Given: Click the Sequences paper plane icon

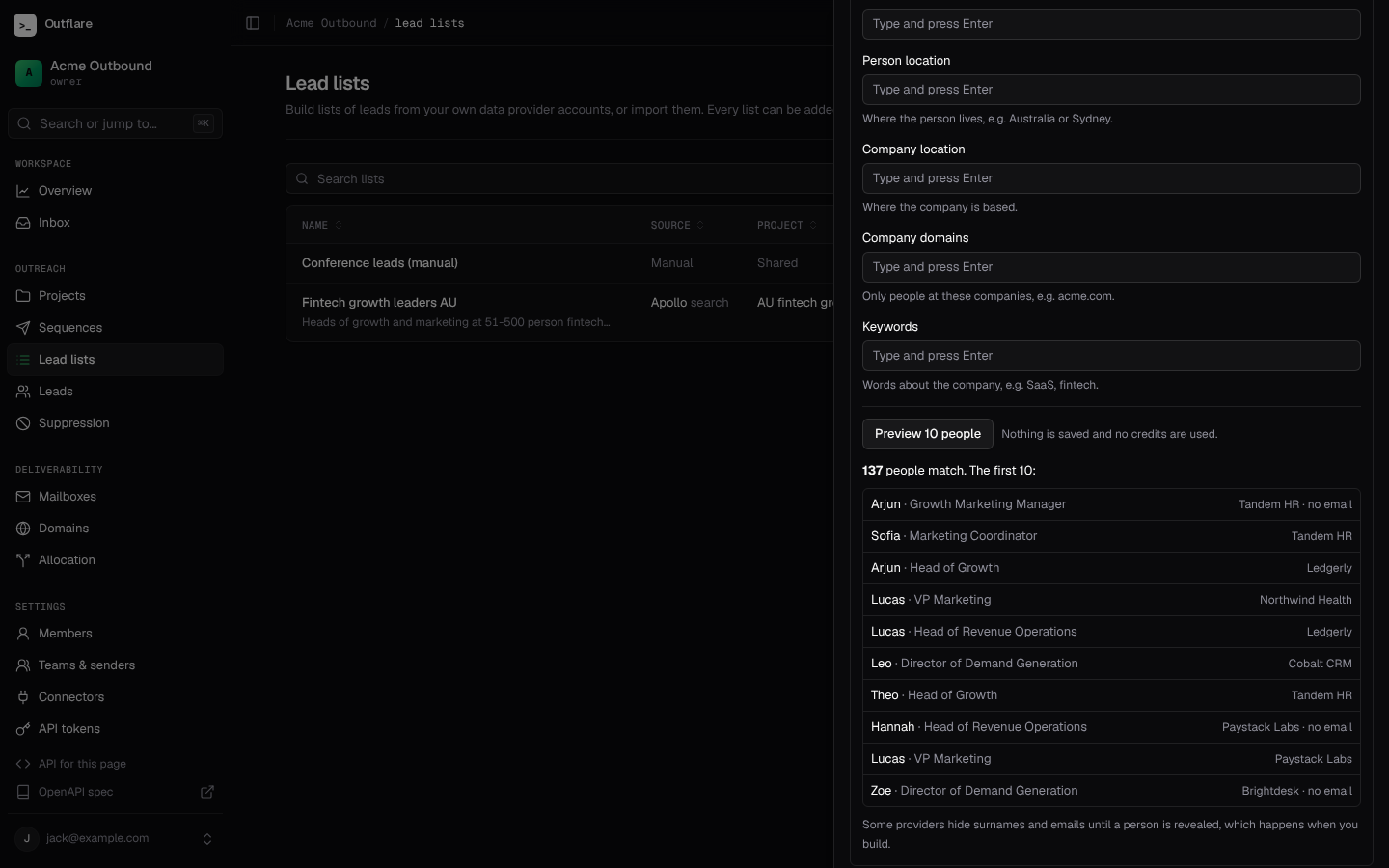Looking at the screenshot, I should 23,328.
